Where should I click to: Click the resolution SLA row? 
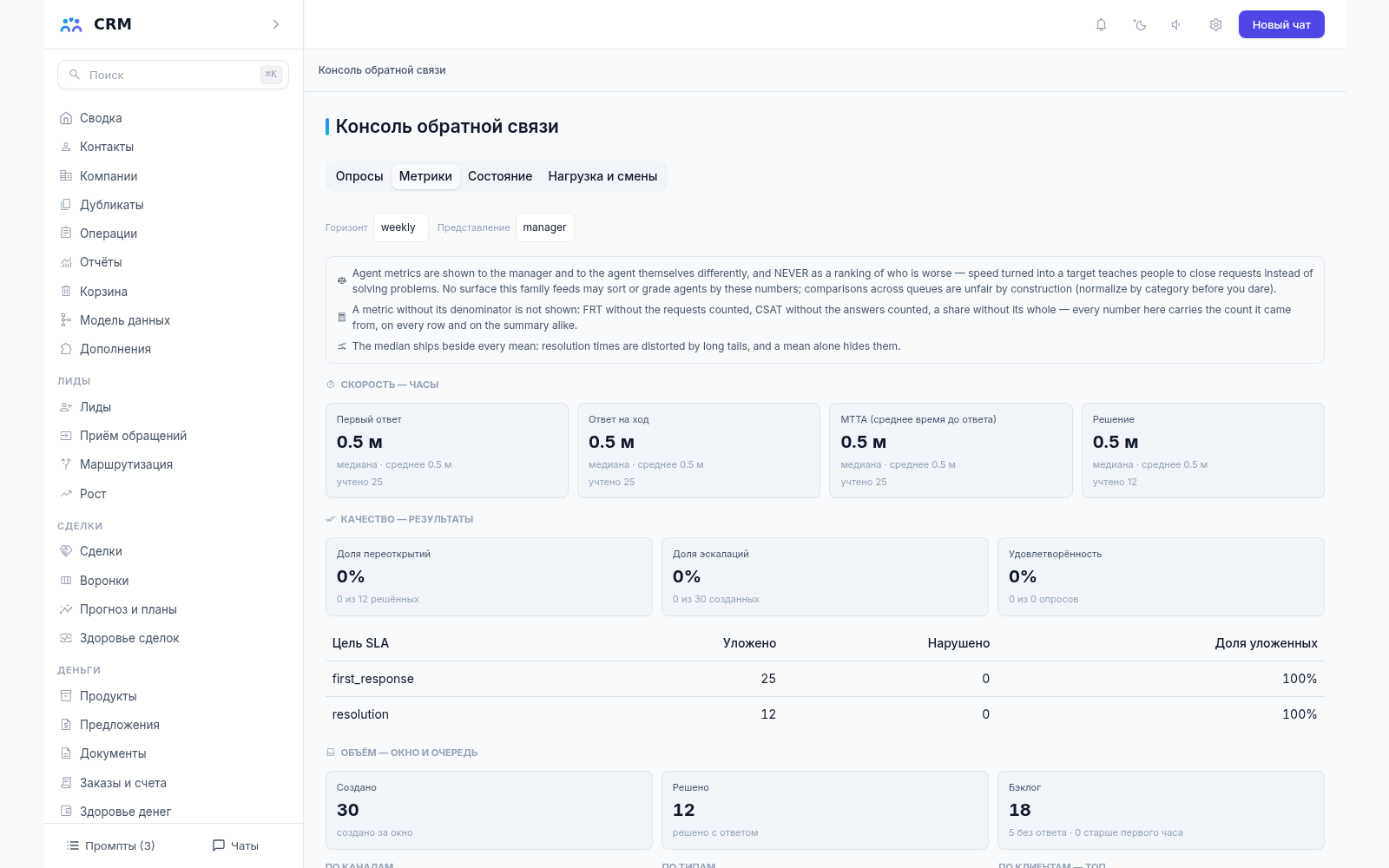click(x=825, y=714)
